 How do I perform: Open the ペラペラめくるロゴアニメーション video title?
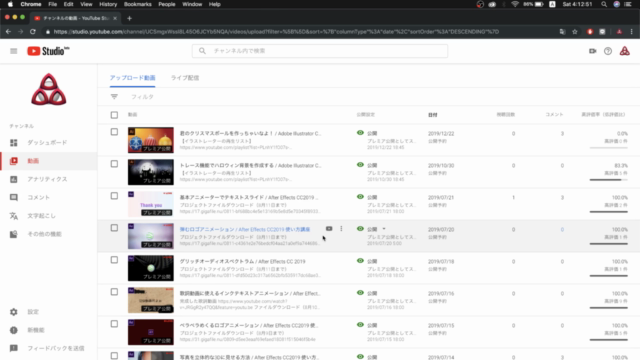[x=249, y=325]
